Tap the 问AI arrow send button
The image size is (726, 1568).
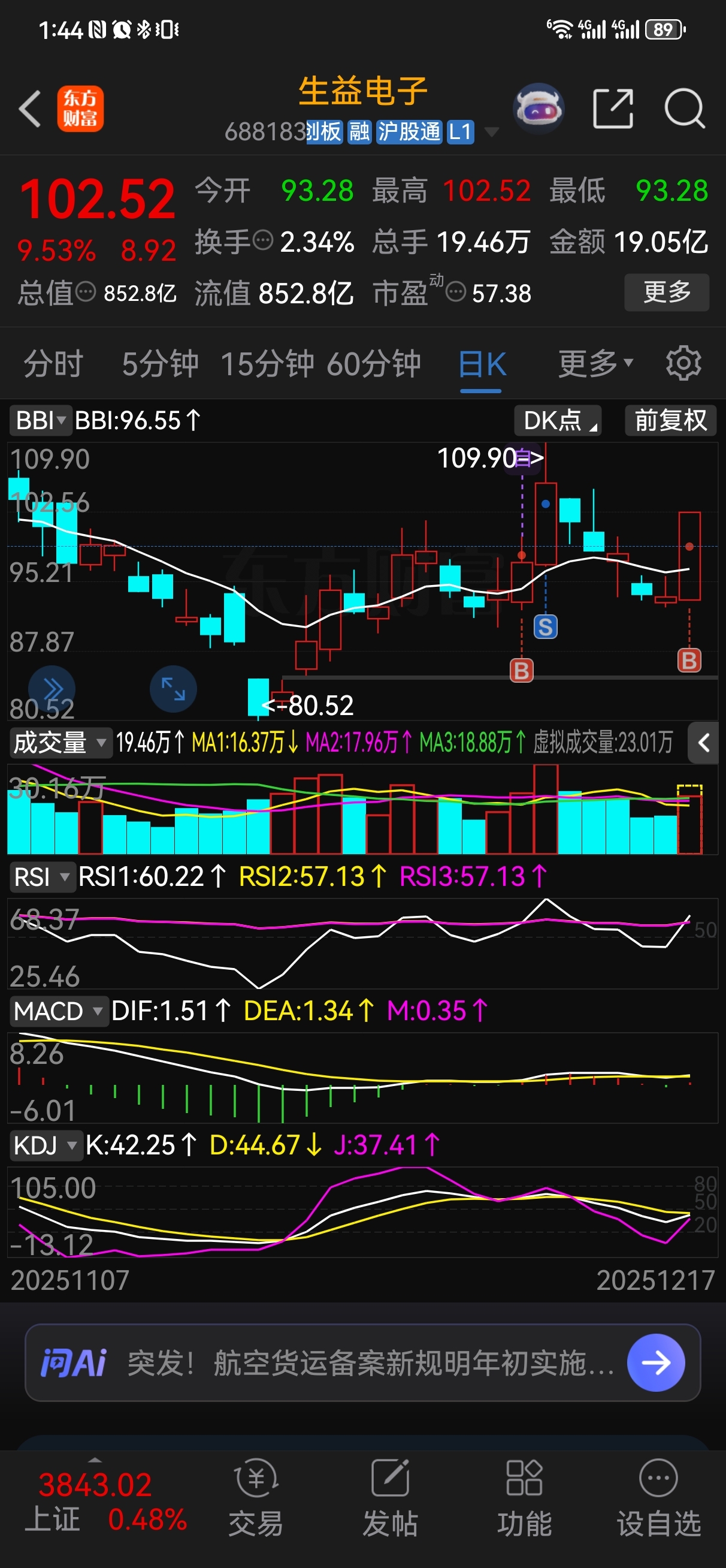click(x=656, y=1363)
